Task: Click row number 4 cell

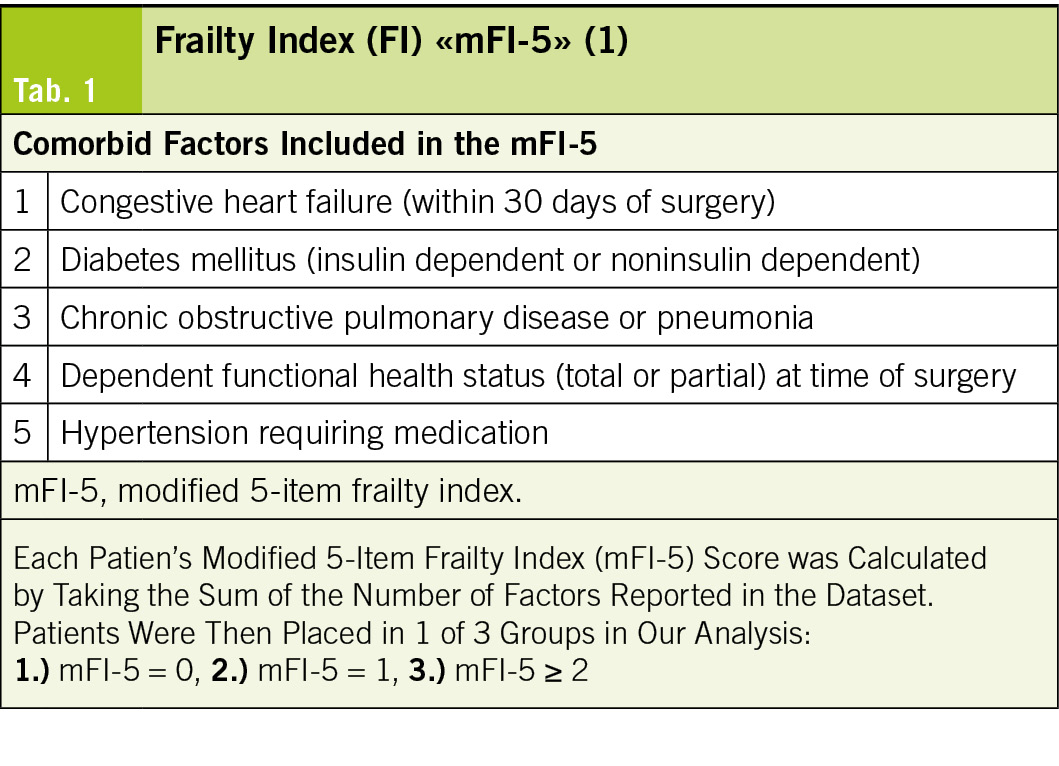Action: coord(23,375)
